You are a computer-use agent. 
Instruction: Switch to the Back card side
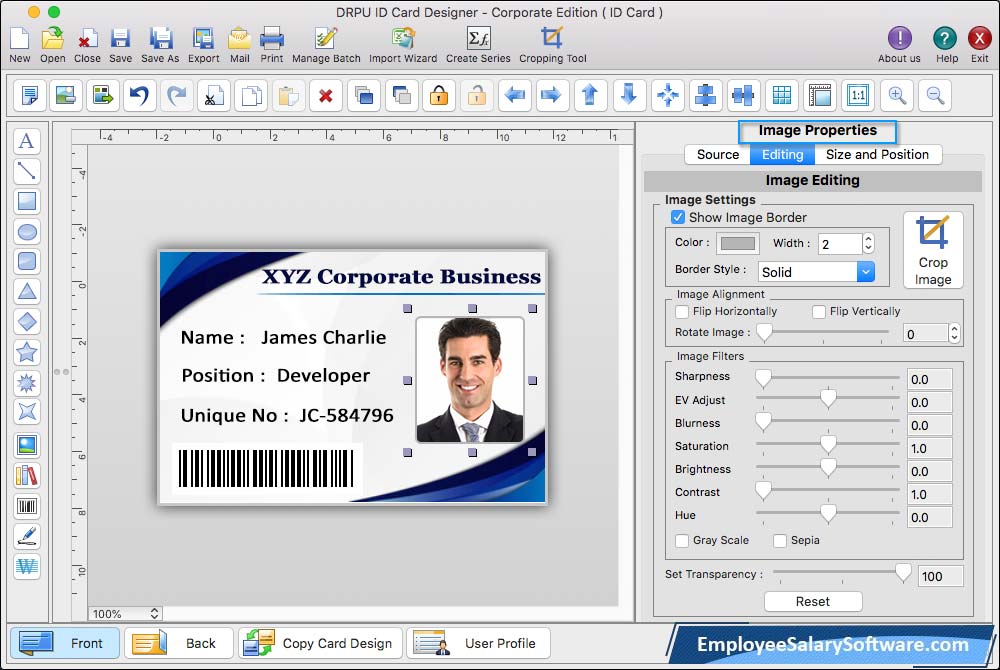pyautogui.click(x=179, y=643)
